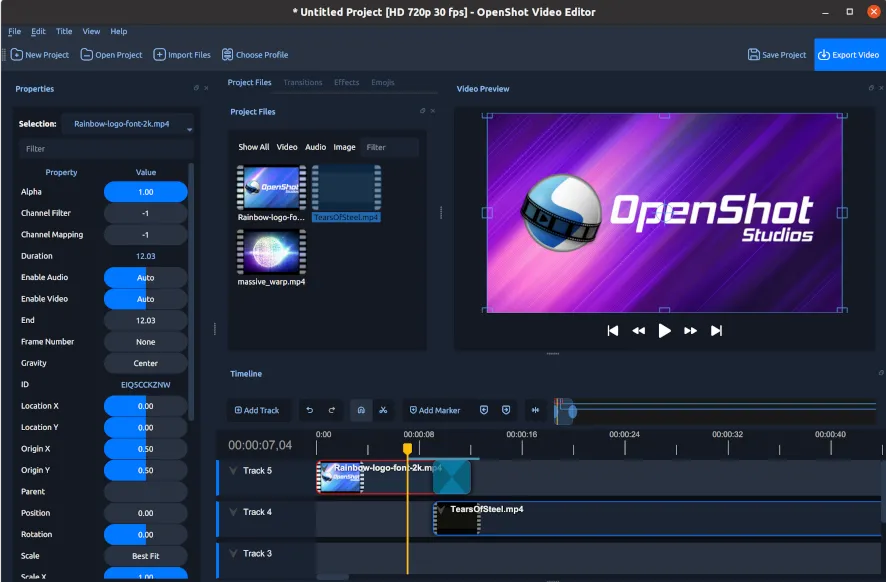Set Enable Audio property to Auto
This screenshot has height=582, width=886.
coord(145,277)
